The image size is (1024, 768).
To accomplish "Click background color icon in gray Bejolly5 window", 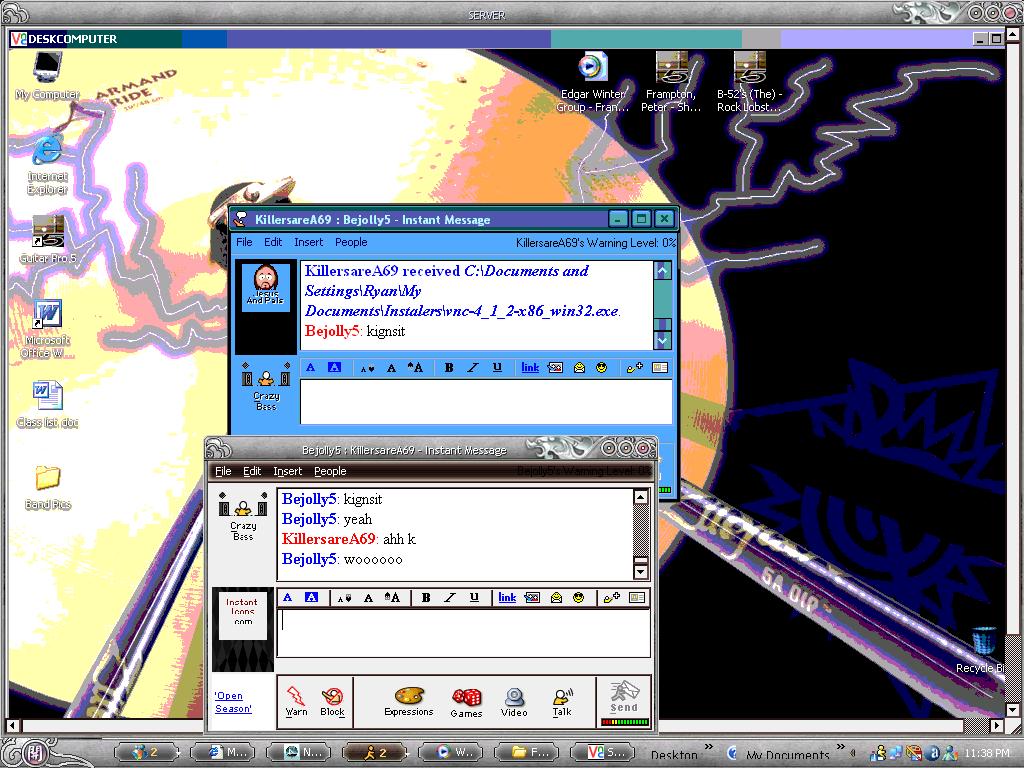I will click(x=312, y=598).
